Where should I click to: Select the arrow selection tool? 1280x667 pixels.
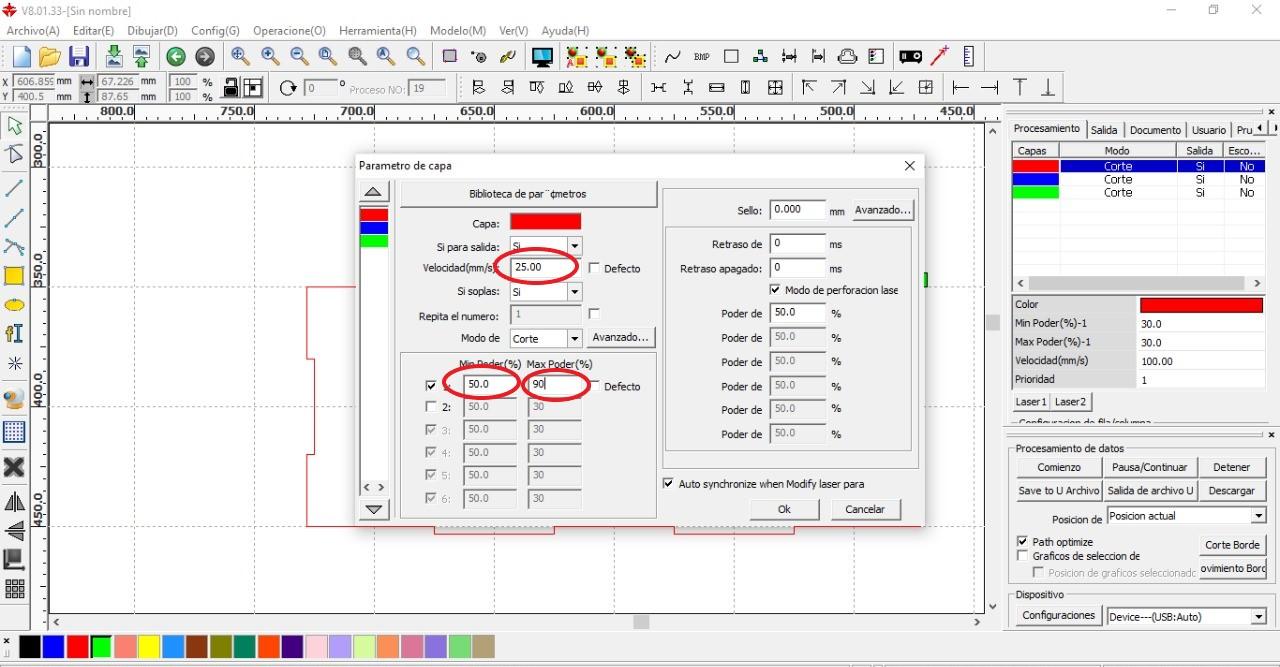14,126
